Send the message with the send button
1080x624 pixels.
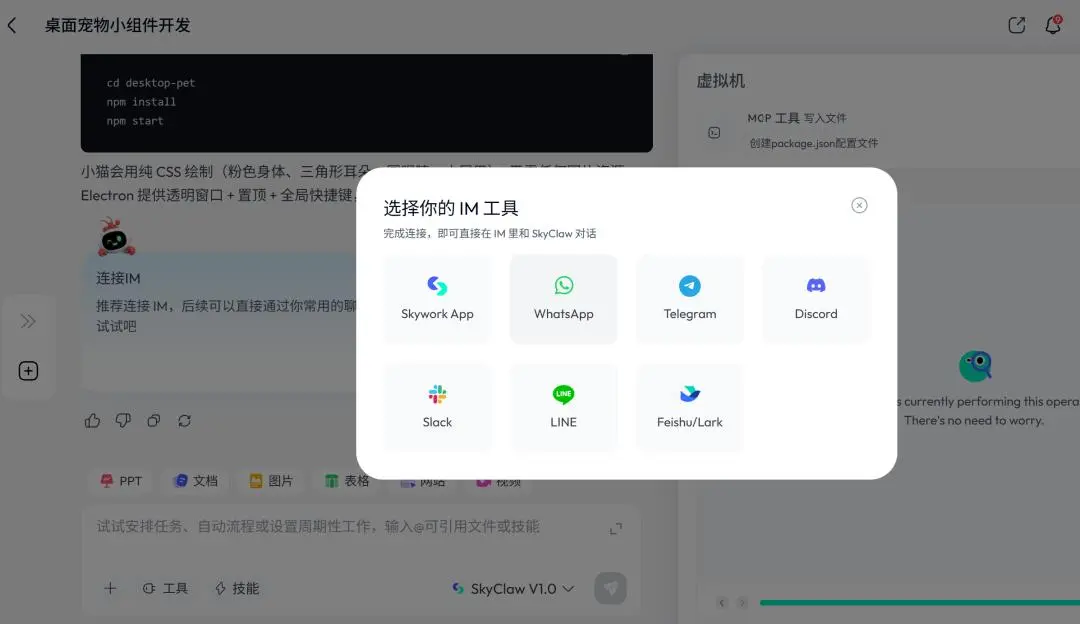click(610, 588)
